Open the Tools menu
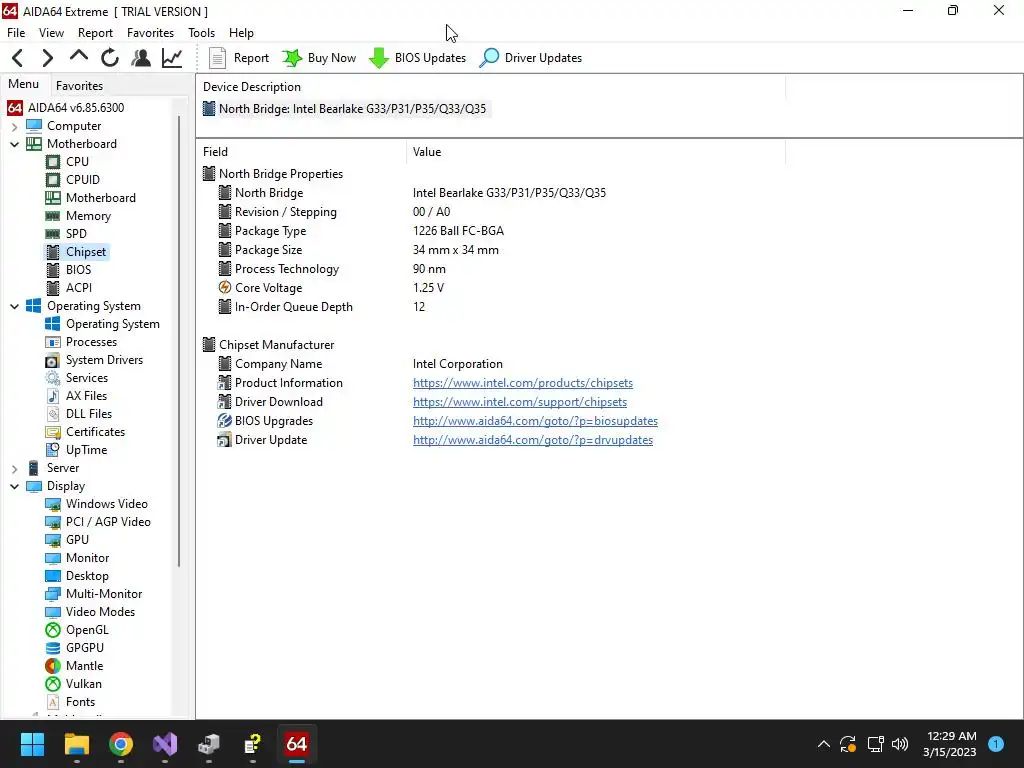The image size is (1024, 768). pos(201,33)
